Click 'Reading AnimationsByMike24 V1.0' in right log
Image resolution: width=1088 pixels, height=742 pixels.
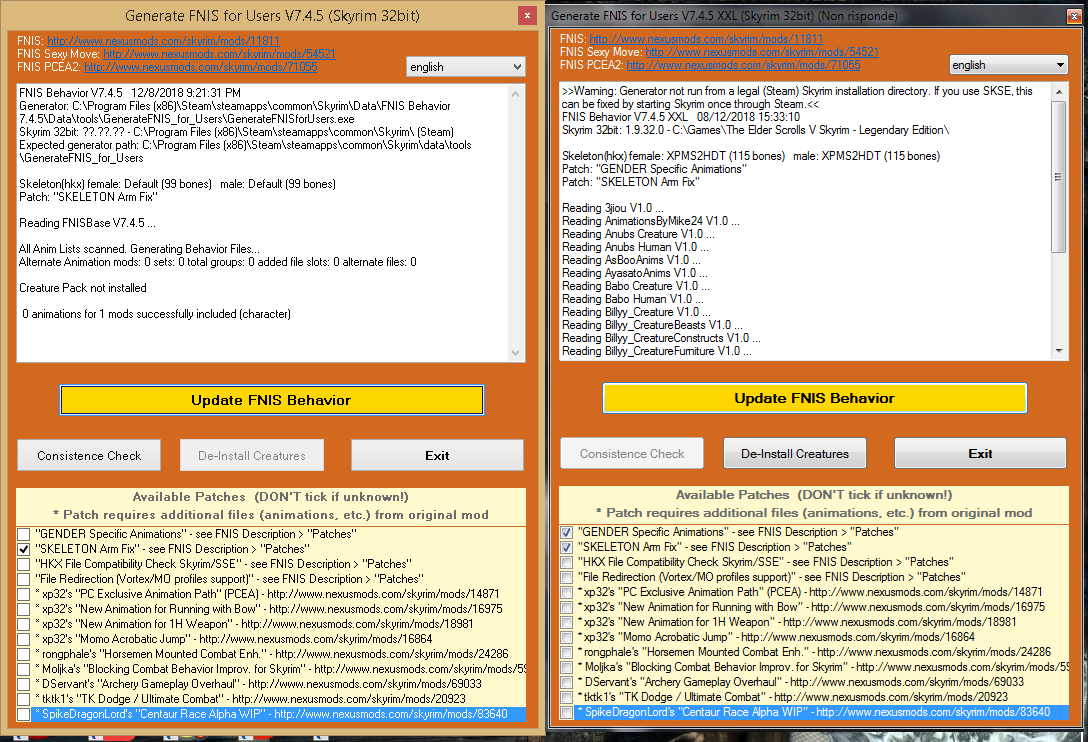coord(651,221)
